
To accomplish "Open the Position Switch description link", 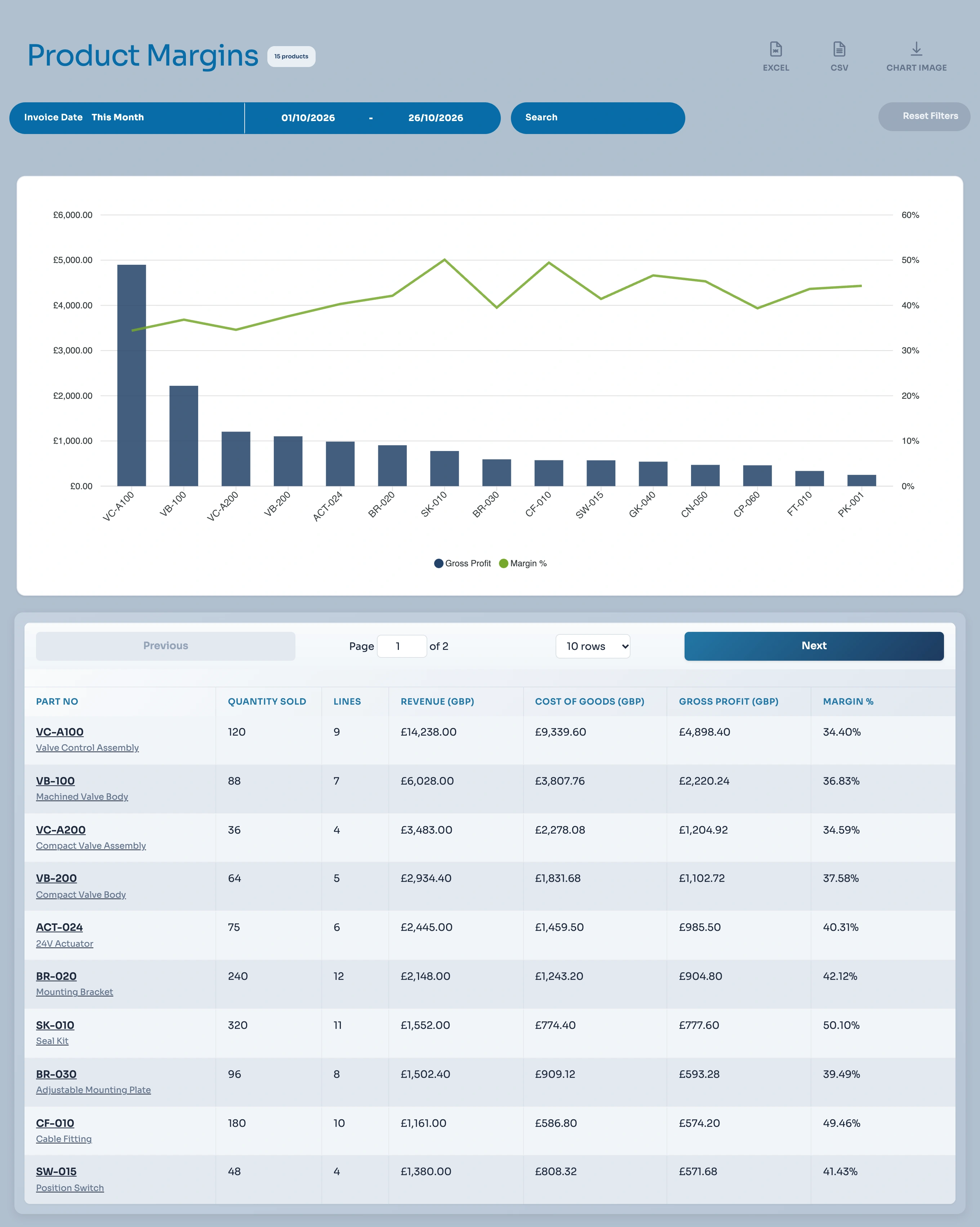I will point(70,1188).
